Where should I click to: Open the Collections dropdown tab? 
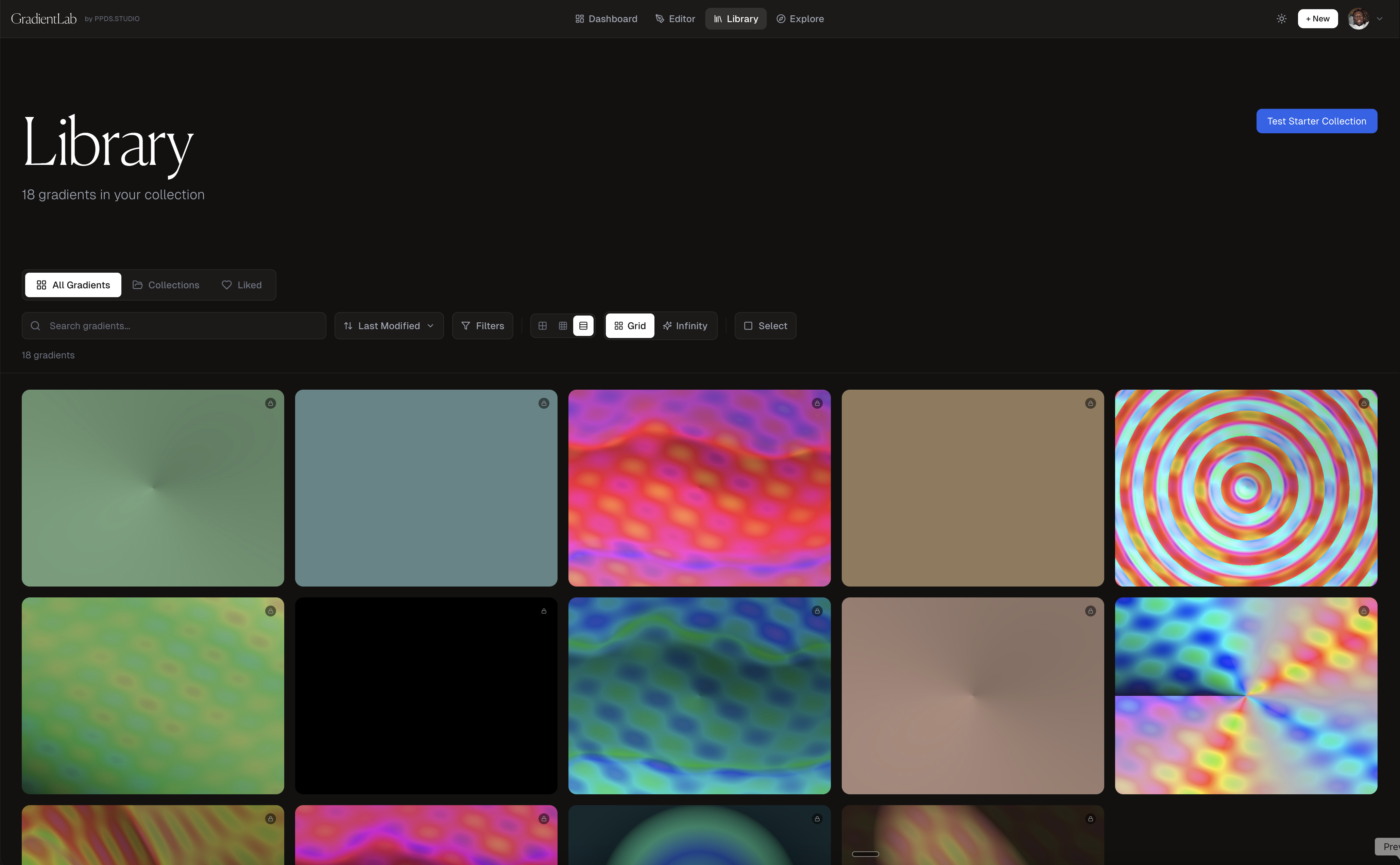click(166, 284)
